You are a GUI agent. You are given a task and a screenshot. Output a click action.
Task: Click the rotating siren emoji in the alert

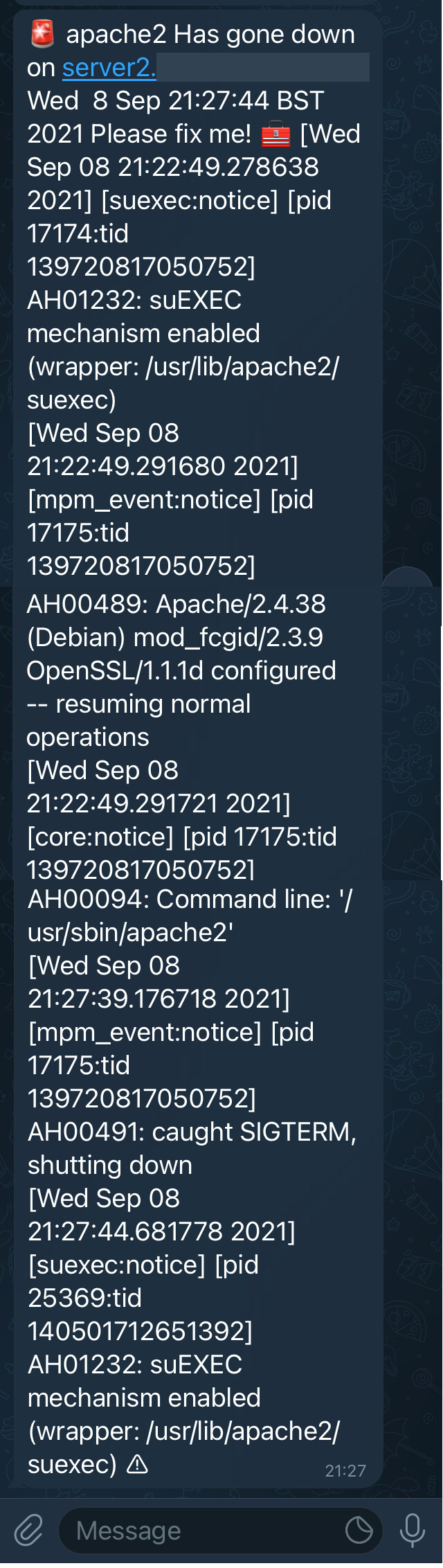click(x=43, y=33)
